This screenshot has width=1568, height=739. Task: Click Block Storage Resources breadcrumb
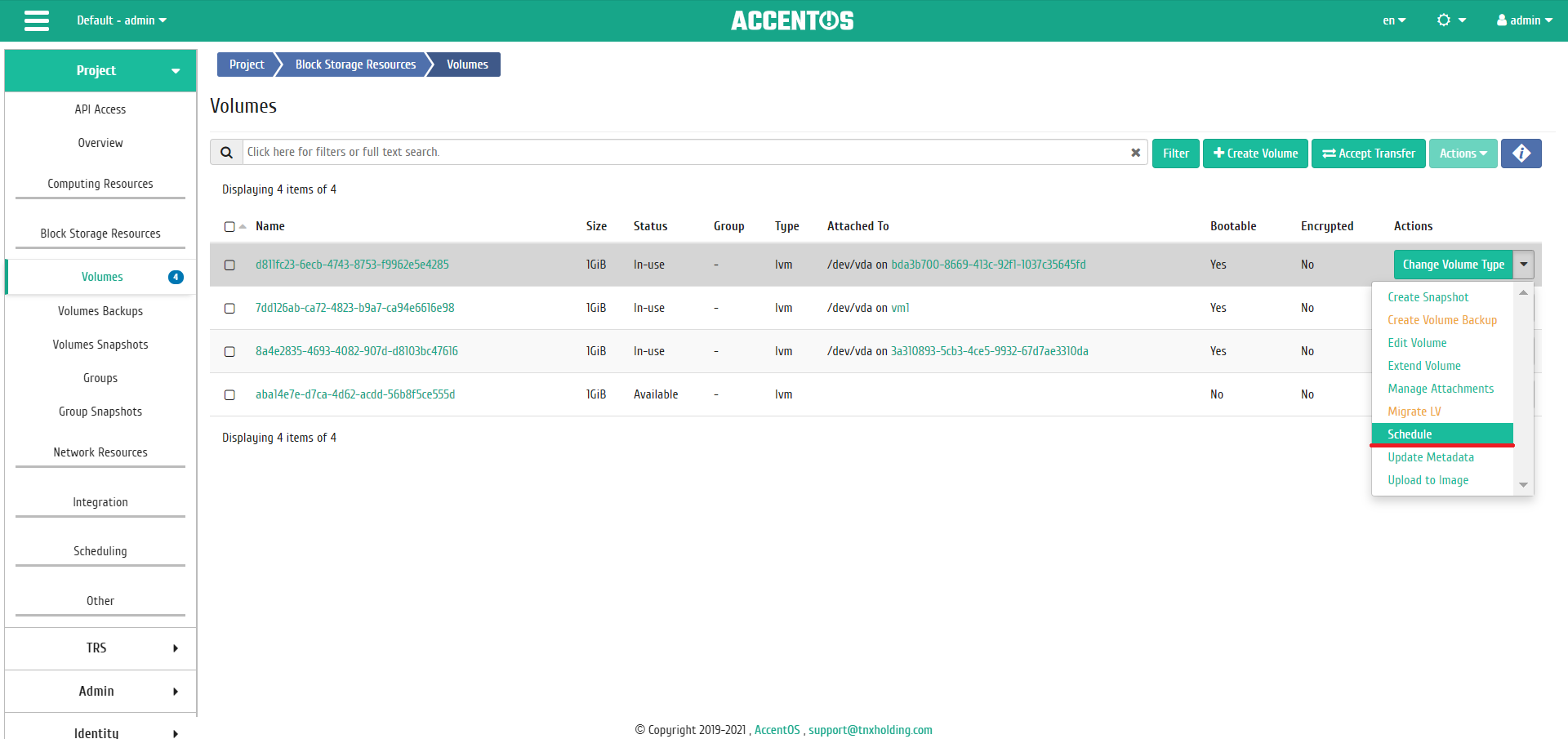[355, 65]
